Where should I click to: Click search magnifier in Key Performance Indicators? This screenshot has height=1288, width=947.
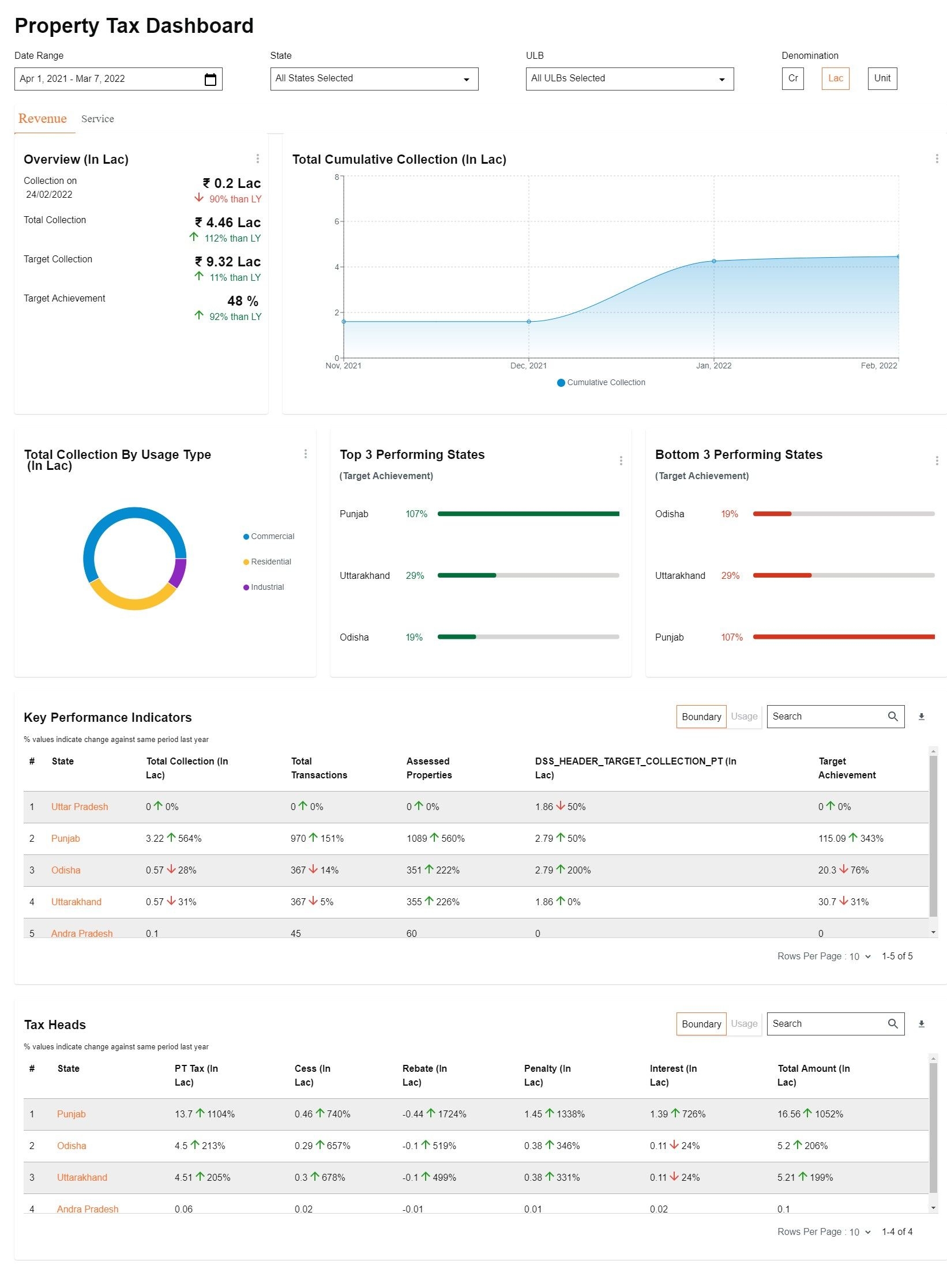tap(892, 717)
